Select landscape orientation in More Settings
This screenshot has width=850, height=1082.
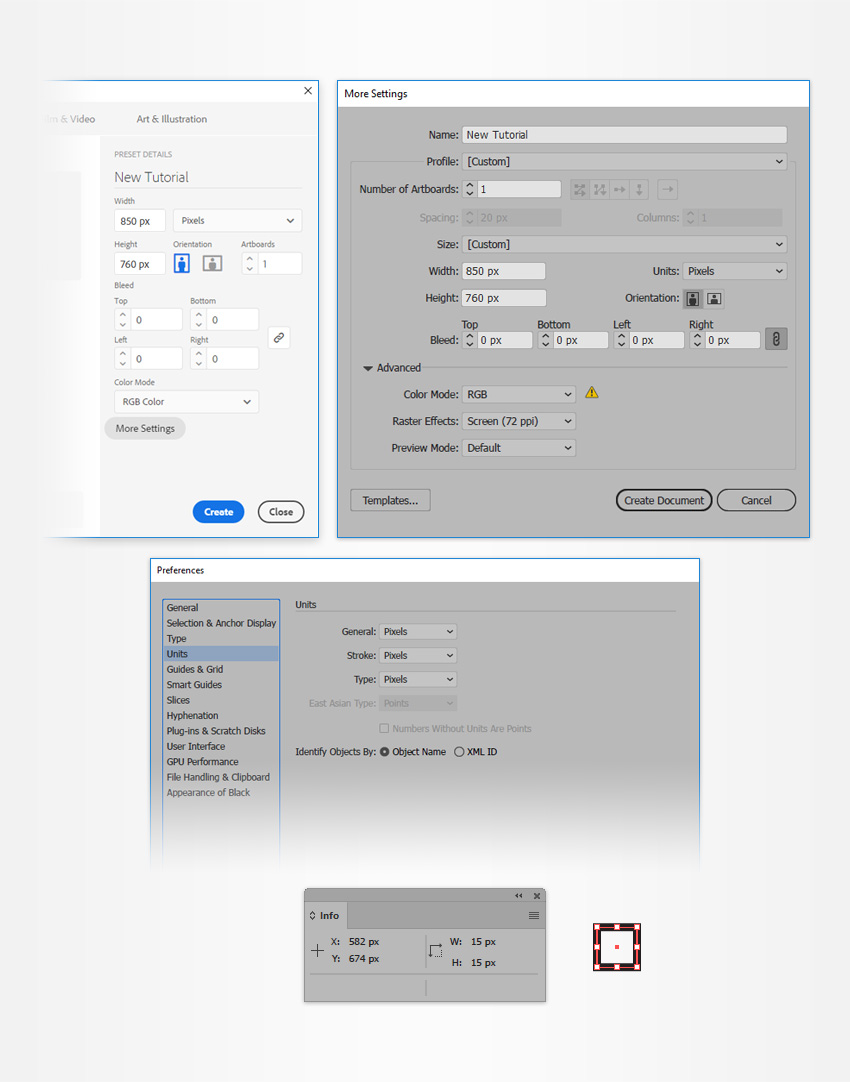coord(714,299)
